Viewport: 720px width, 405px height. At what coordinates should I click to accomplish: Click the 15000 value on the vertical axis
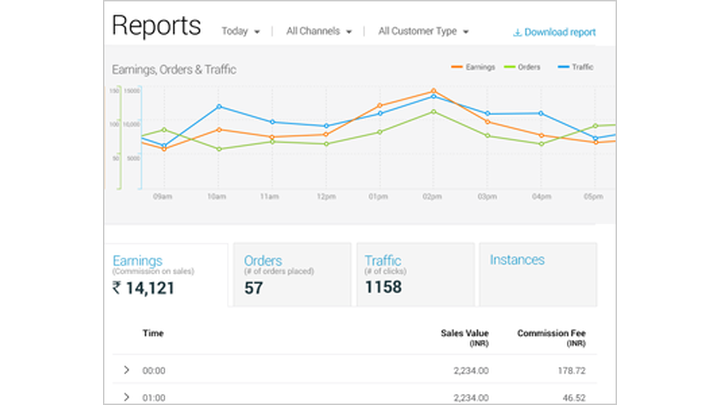[x=132, y=91]
